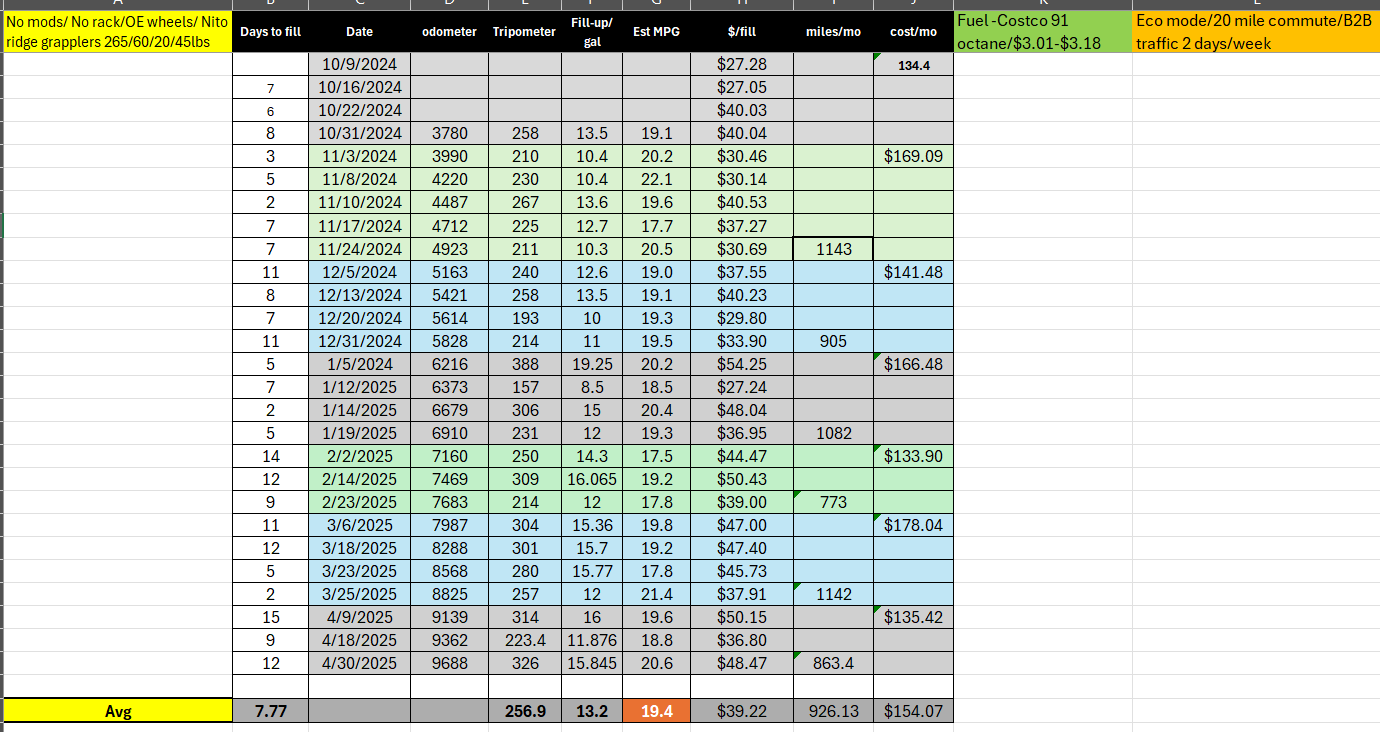The width and height of the screenshot is (1380, 732).
Task: Select the date cell 1/5/2024
Action: point(359,364)
